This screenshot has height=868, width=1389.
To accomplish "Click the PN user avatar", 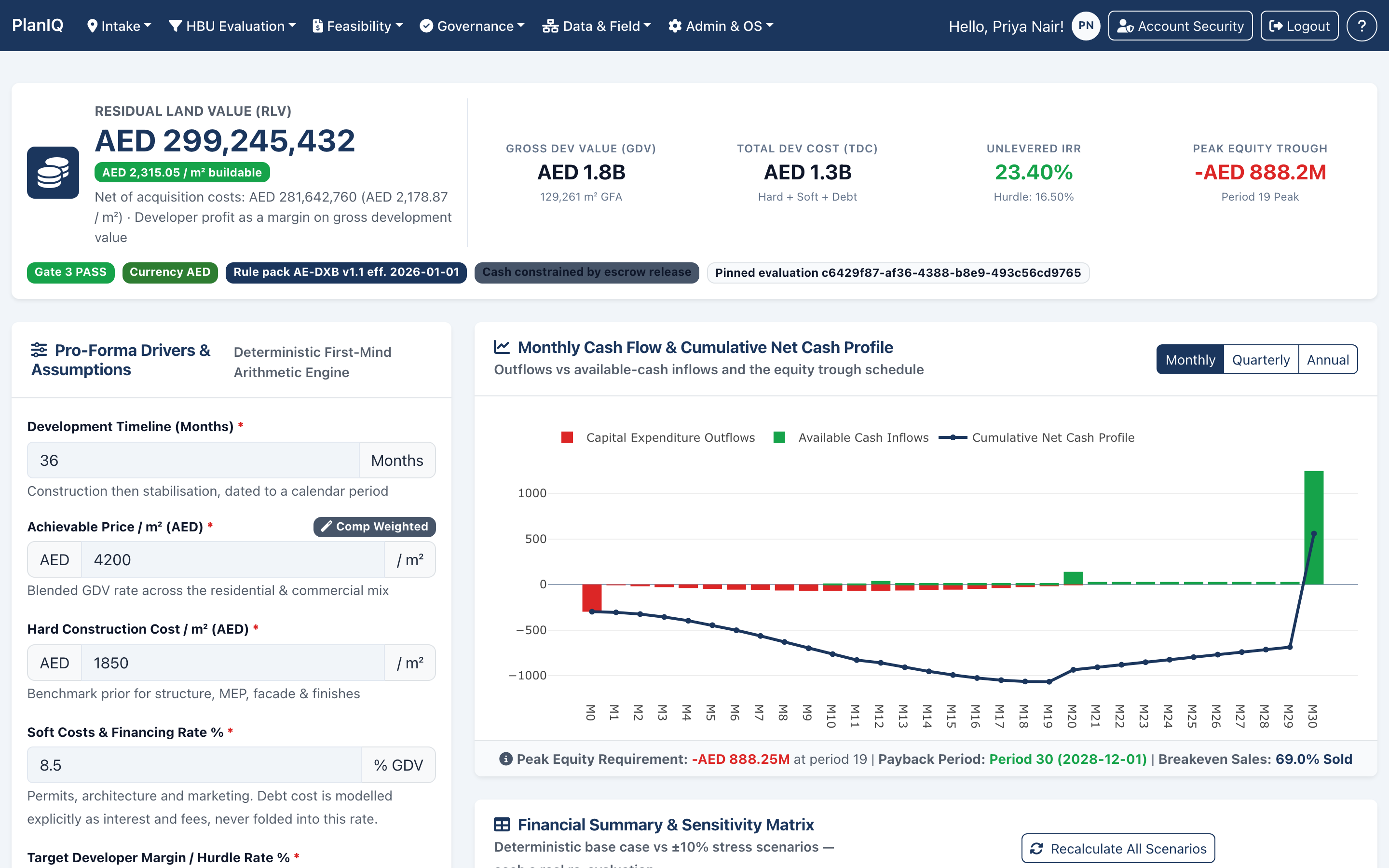I will click(x=1085, y=26).
